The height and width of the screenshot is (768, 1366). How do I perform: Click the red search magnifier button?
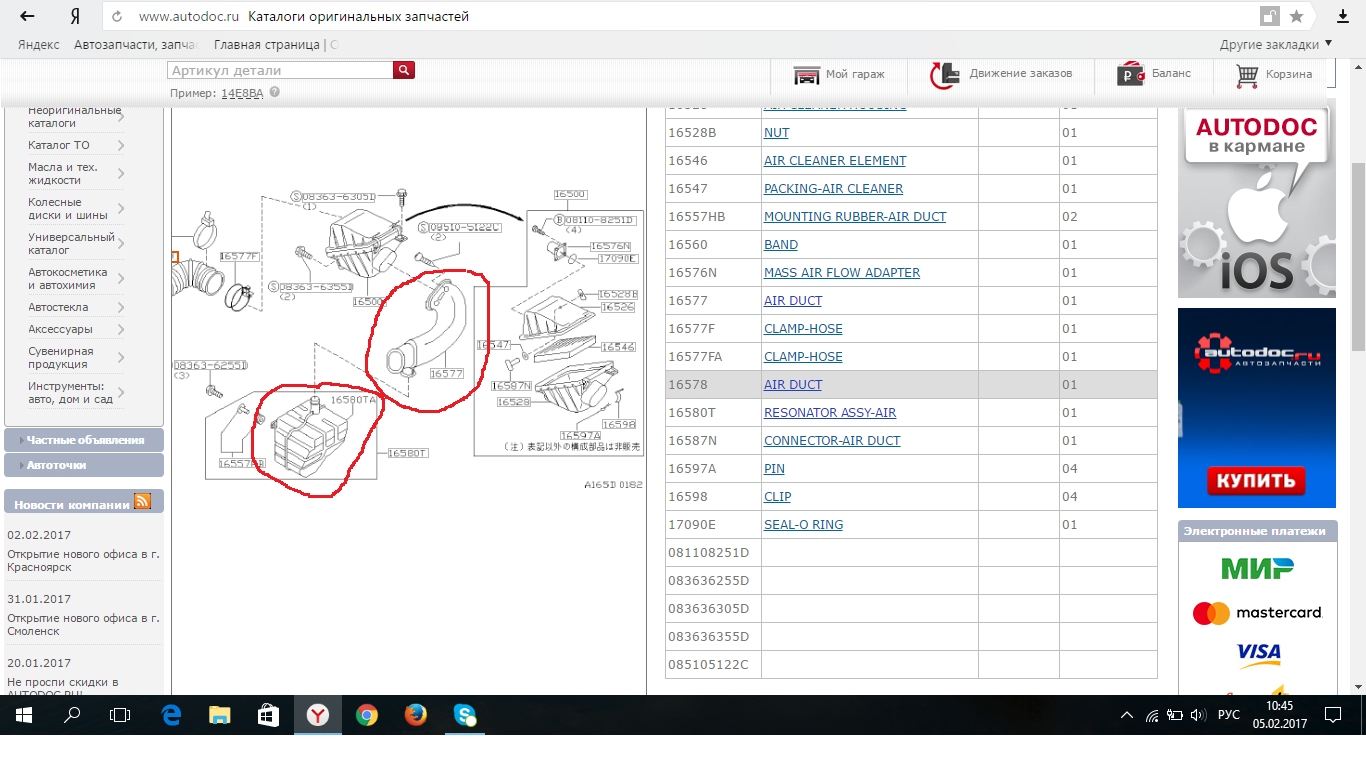404,70
